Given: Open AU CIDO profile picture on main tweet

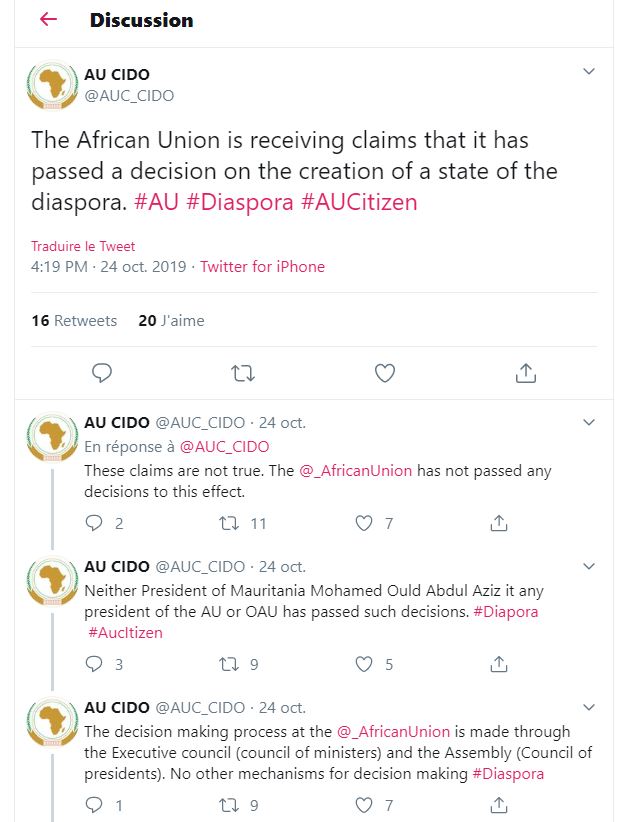Looking at the screenshot, I should (52, 85).
